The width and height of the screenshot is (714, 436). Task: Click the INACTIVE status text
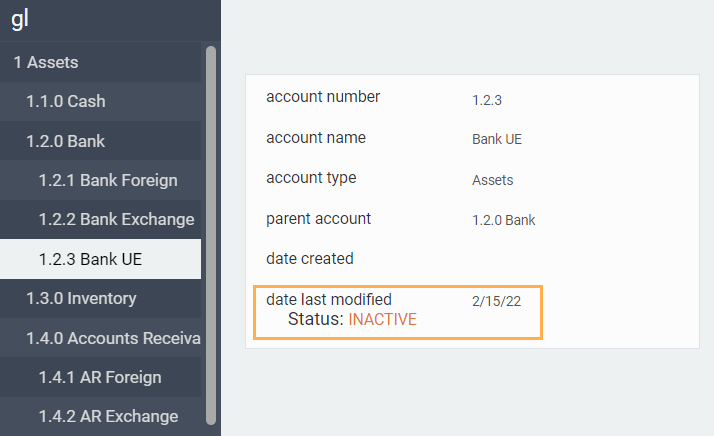point(382,320)
